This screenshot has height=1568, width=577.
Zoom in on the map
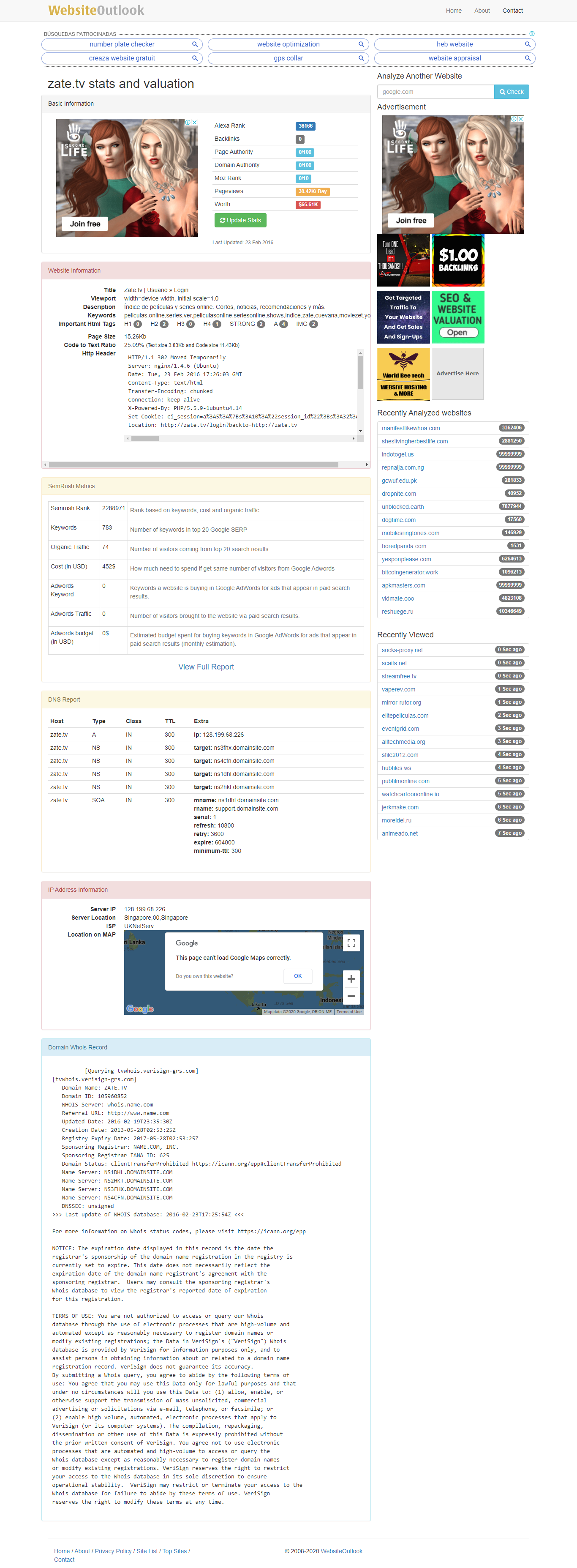(351, 979)
